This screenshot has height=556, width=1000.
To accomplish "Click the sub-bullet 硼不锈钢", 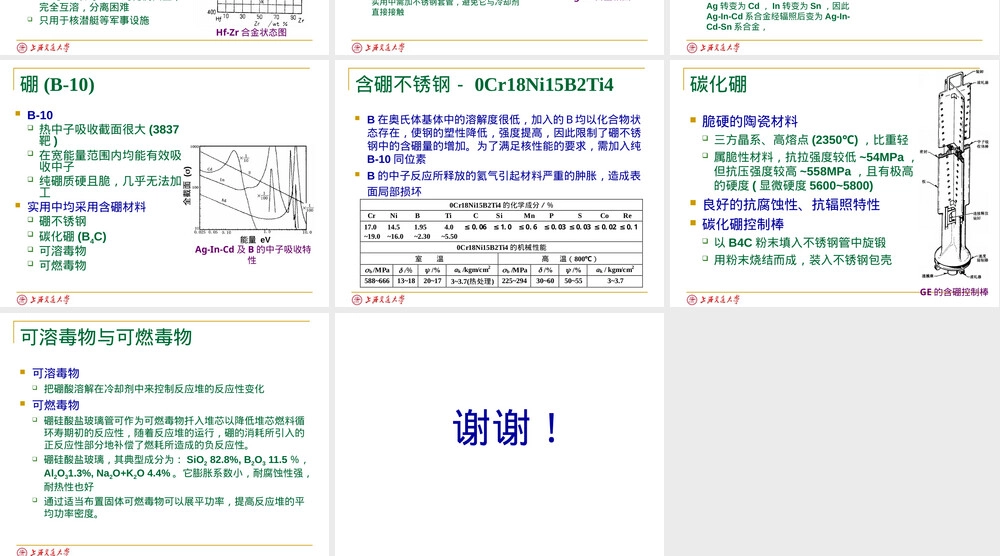I will (62, 221).
